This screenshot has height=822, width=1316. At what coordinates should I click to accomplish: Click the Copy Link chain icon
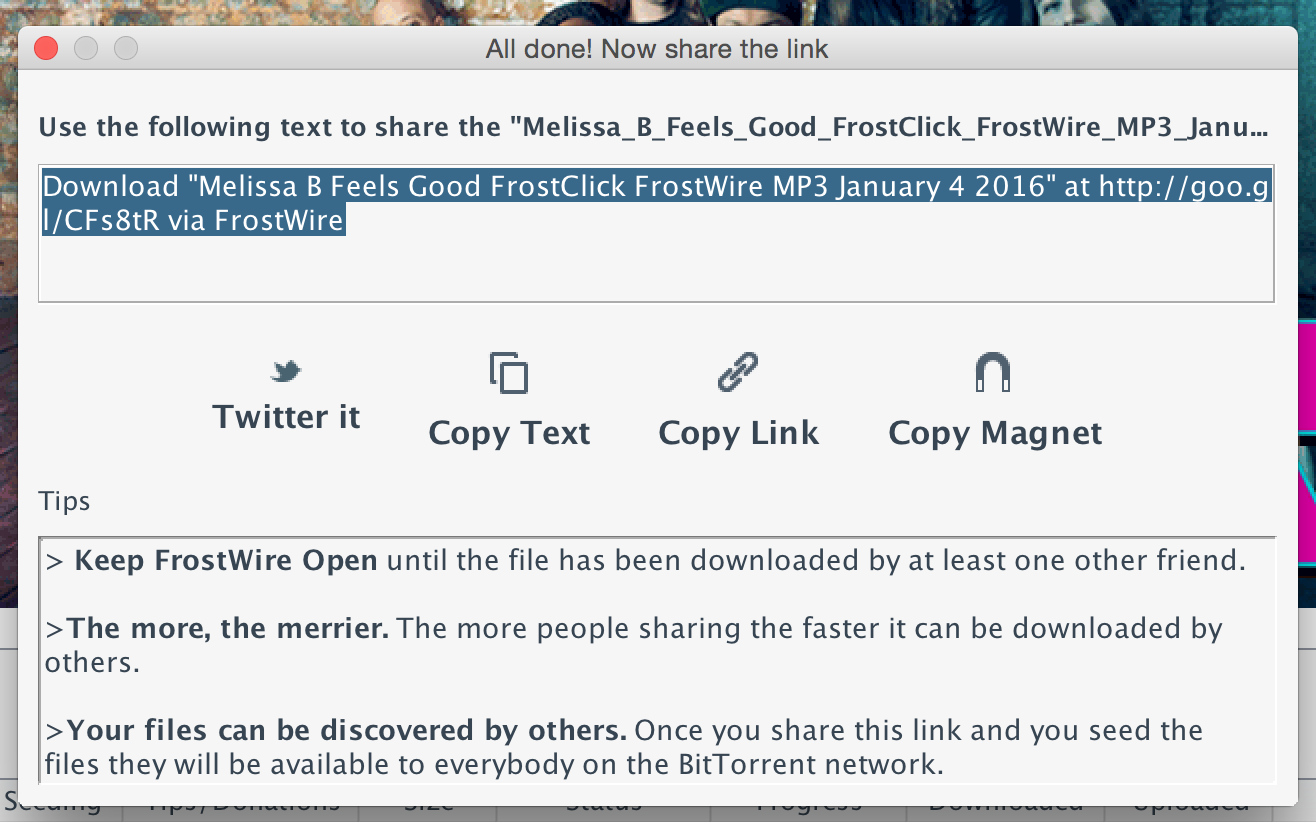click(x=738, y=372)
